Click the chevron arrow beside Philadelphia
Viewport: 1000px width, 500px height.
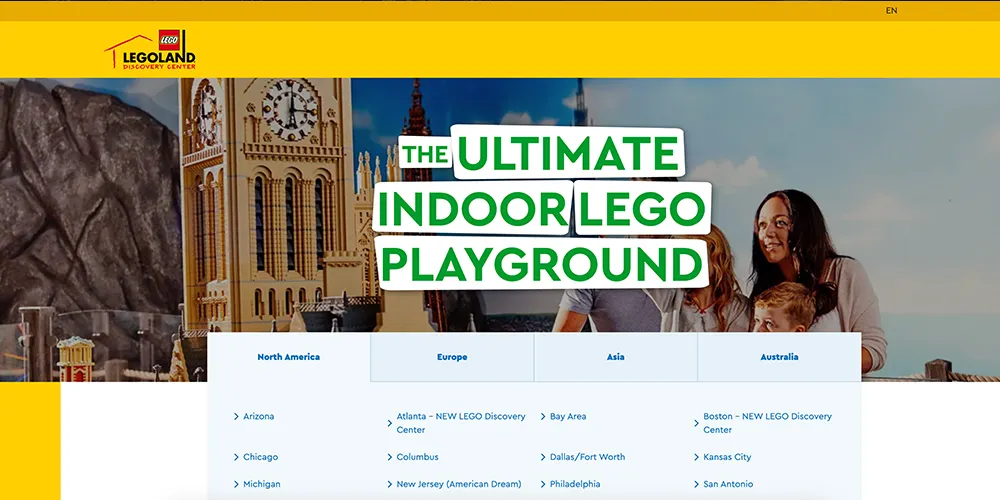coord(543,484)
